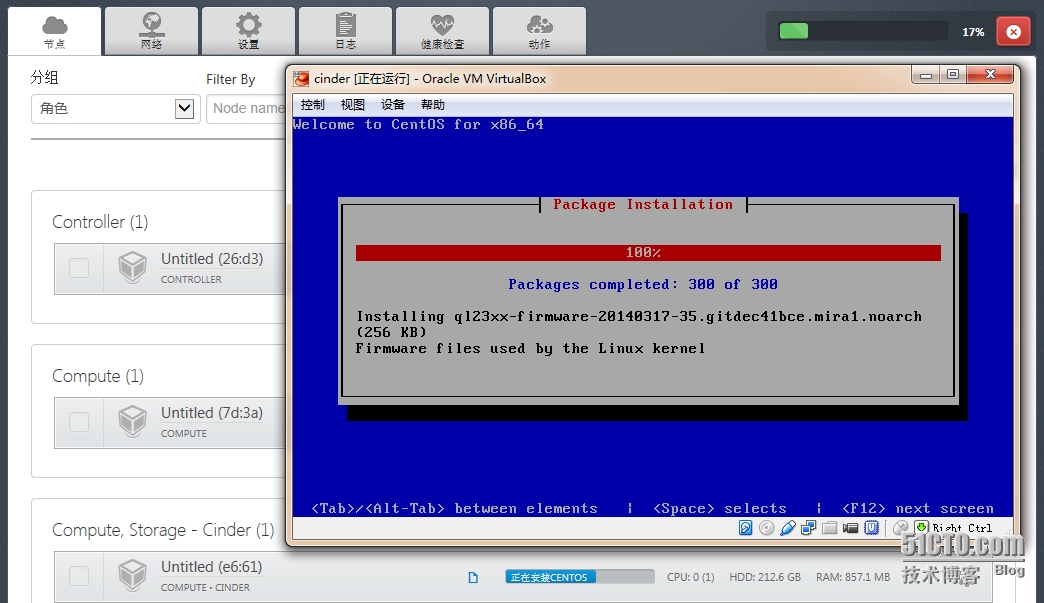Open the 设置 (Settings) tab
This screenshot has width=1044, height=603.
248,31
